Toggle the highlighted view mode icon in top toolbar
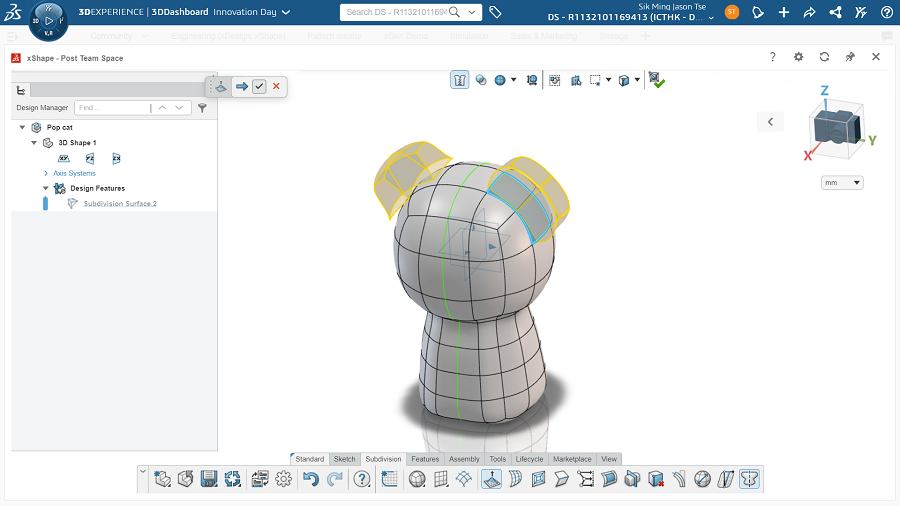900x506 pixels. click(x=460, y=80)
